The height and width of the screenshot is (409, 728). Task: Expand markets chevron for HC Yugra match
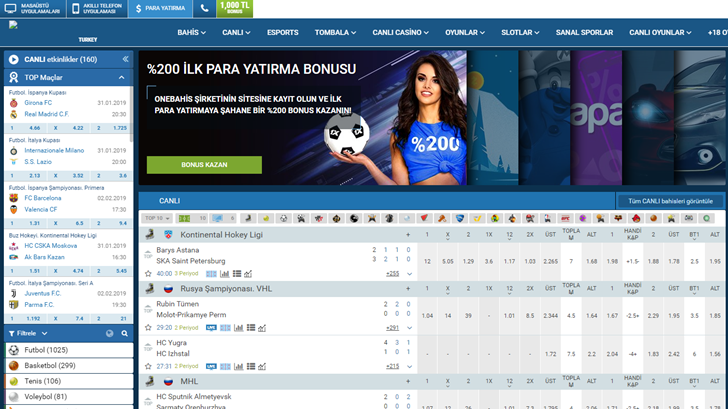tap(410, 366)
